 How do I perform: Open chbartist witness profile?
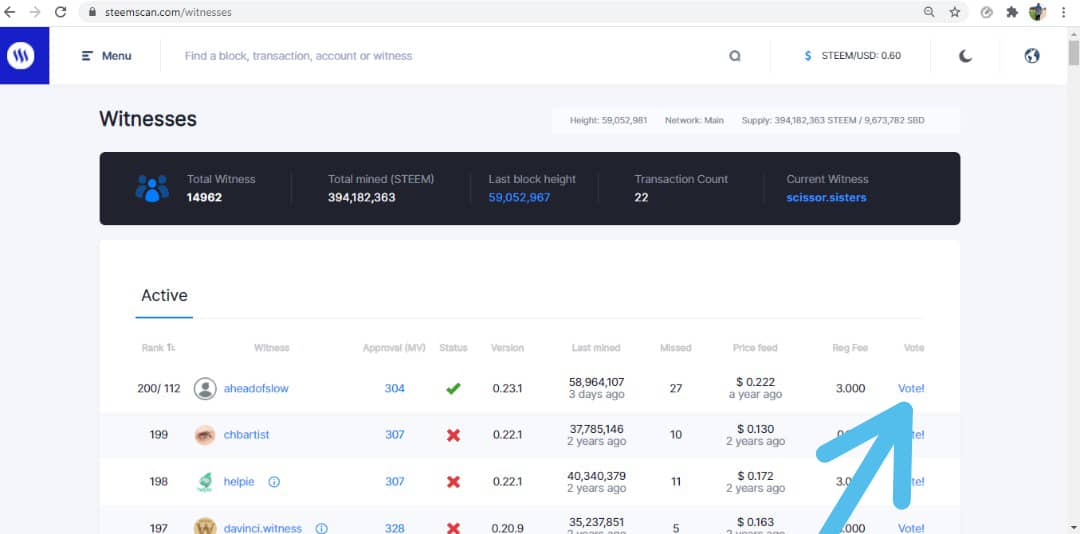coord(247,435)
